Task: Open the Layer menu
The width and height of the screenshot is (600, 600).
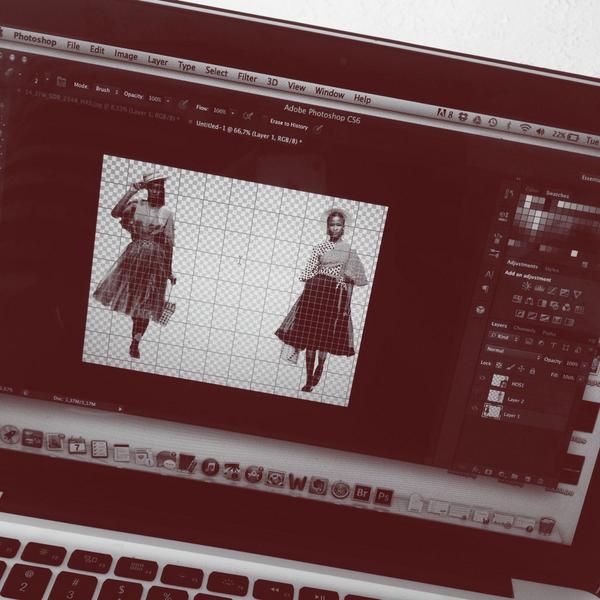Action: (x=158, y=61)
